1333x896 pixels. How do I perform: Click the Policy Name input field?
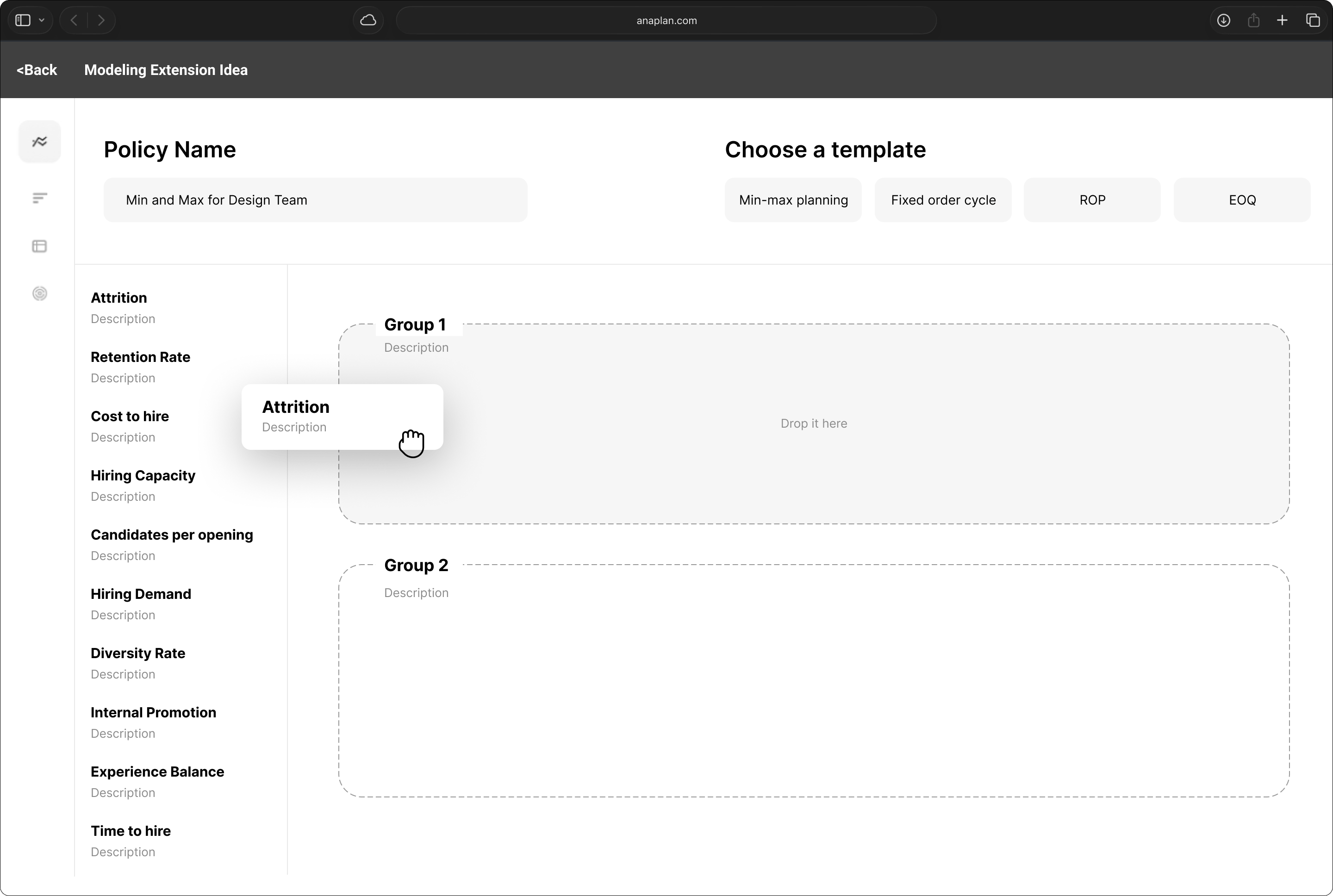tap(315, 200)
